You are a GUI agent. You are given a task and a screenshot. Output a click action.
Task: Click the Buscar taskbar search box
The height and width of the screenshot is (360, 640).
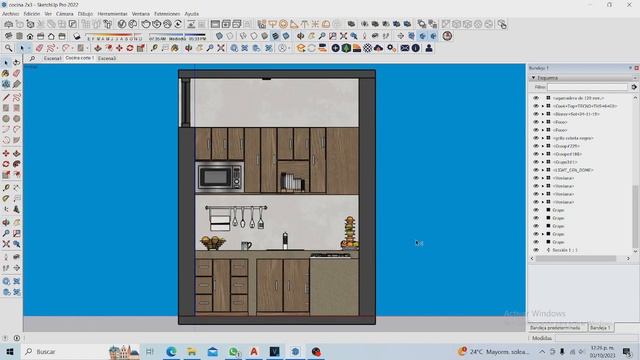62,351
